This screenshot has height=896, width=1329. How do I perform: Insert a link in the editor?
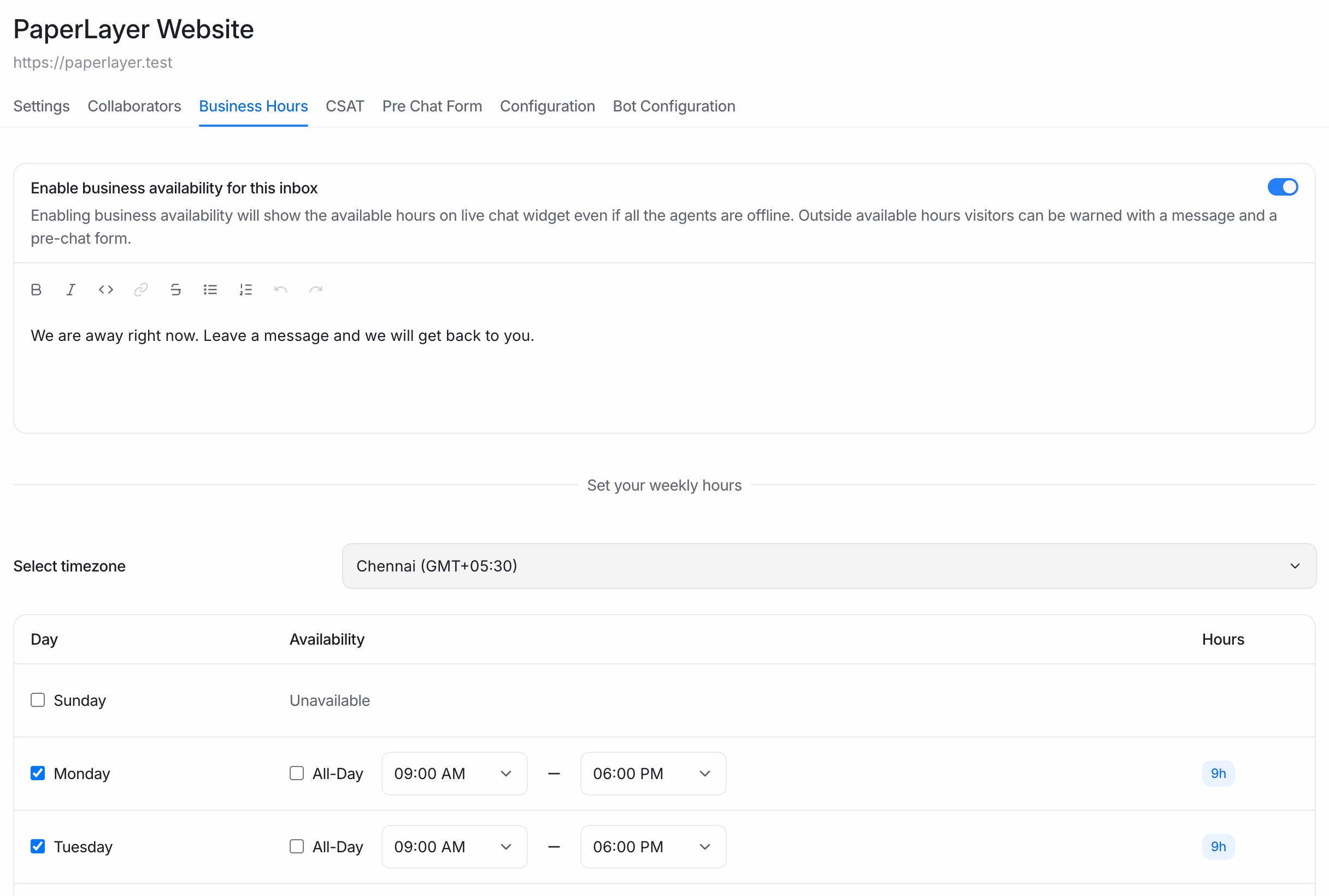tap(140, 290)
